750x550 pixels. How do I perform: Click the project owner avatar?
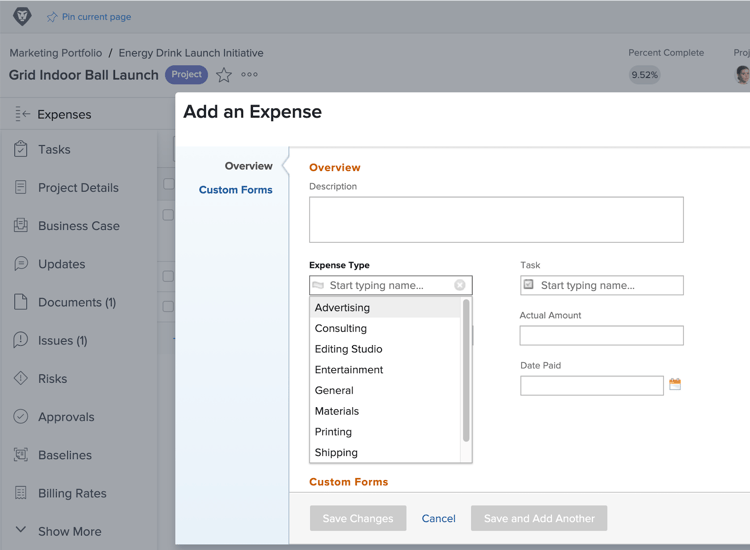[742, 75]
